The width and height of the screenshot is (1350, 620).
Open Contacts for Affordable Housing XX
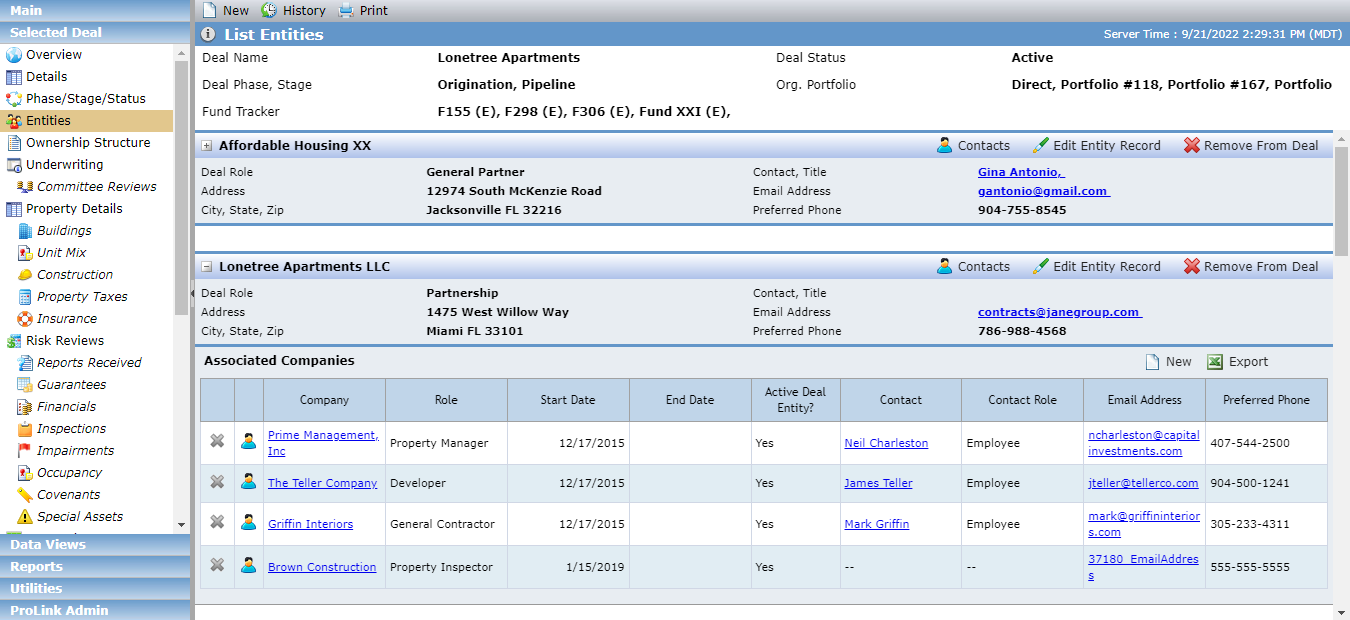[x=973, y=146]
